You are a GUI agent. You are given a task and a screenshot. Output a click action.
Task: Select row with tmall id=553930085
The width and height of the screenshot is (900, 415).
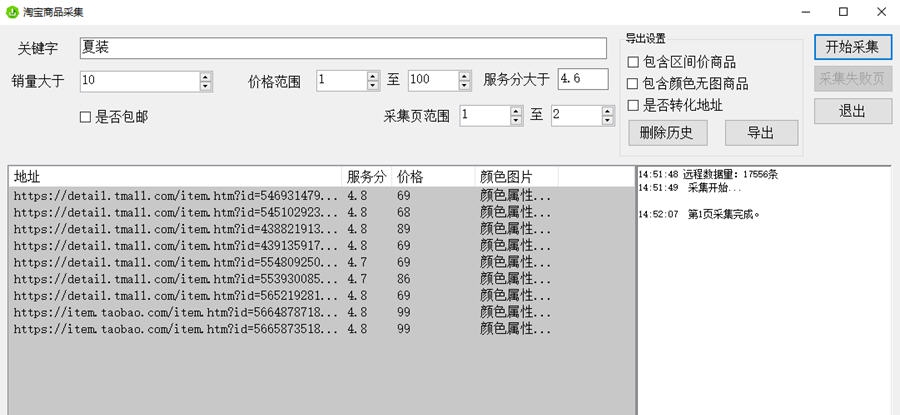click(321, 279)
